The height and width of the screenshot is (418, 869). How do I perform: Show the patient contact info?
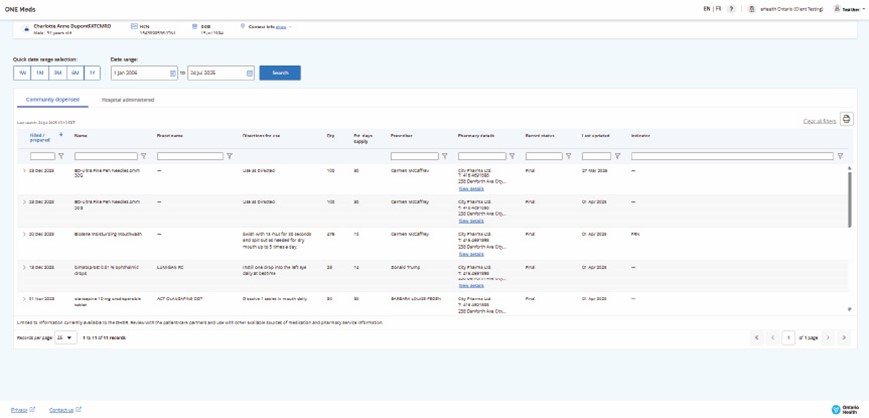(281, 27)
